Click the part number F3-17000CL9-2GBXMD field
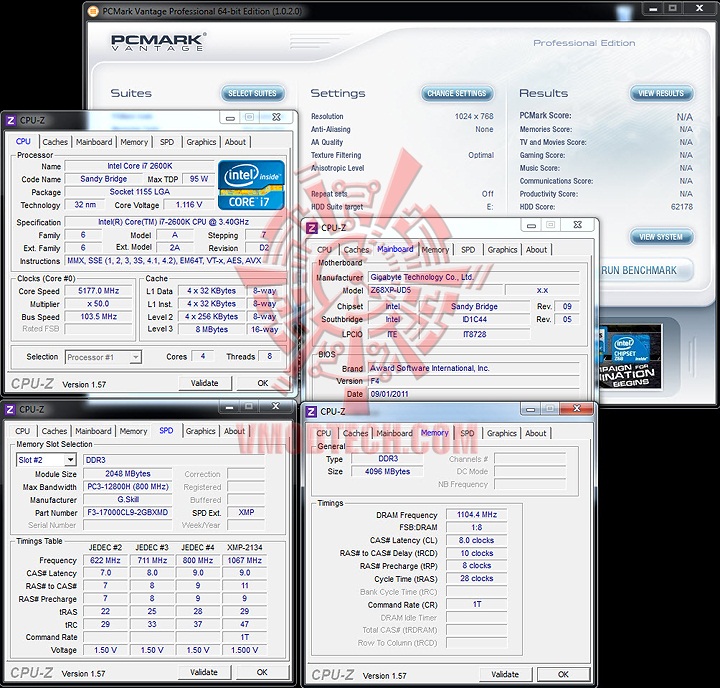 tap(128, 512)
